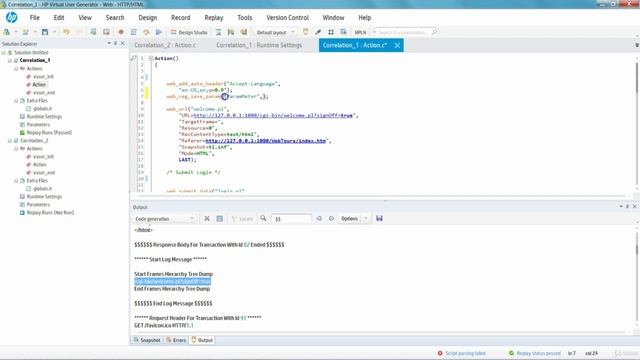
Task: Open the Version Control menu
Action: tap(287, 18)
